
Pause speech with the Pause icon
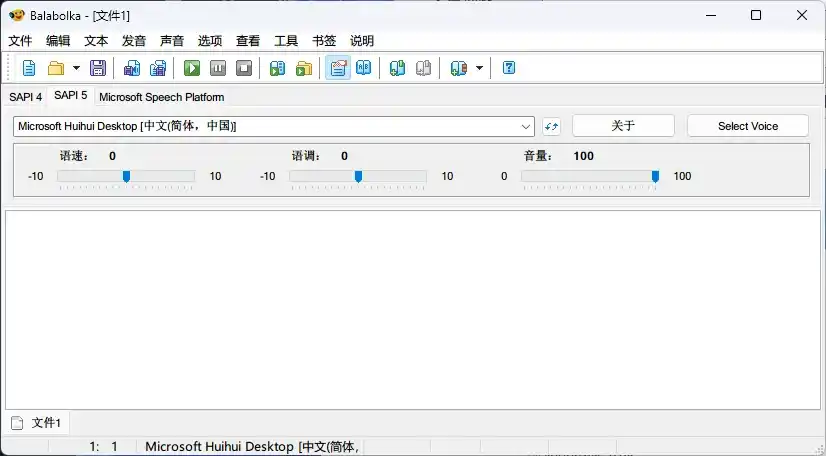pyautogui.click(x=218, y=68)
